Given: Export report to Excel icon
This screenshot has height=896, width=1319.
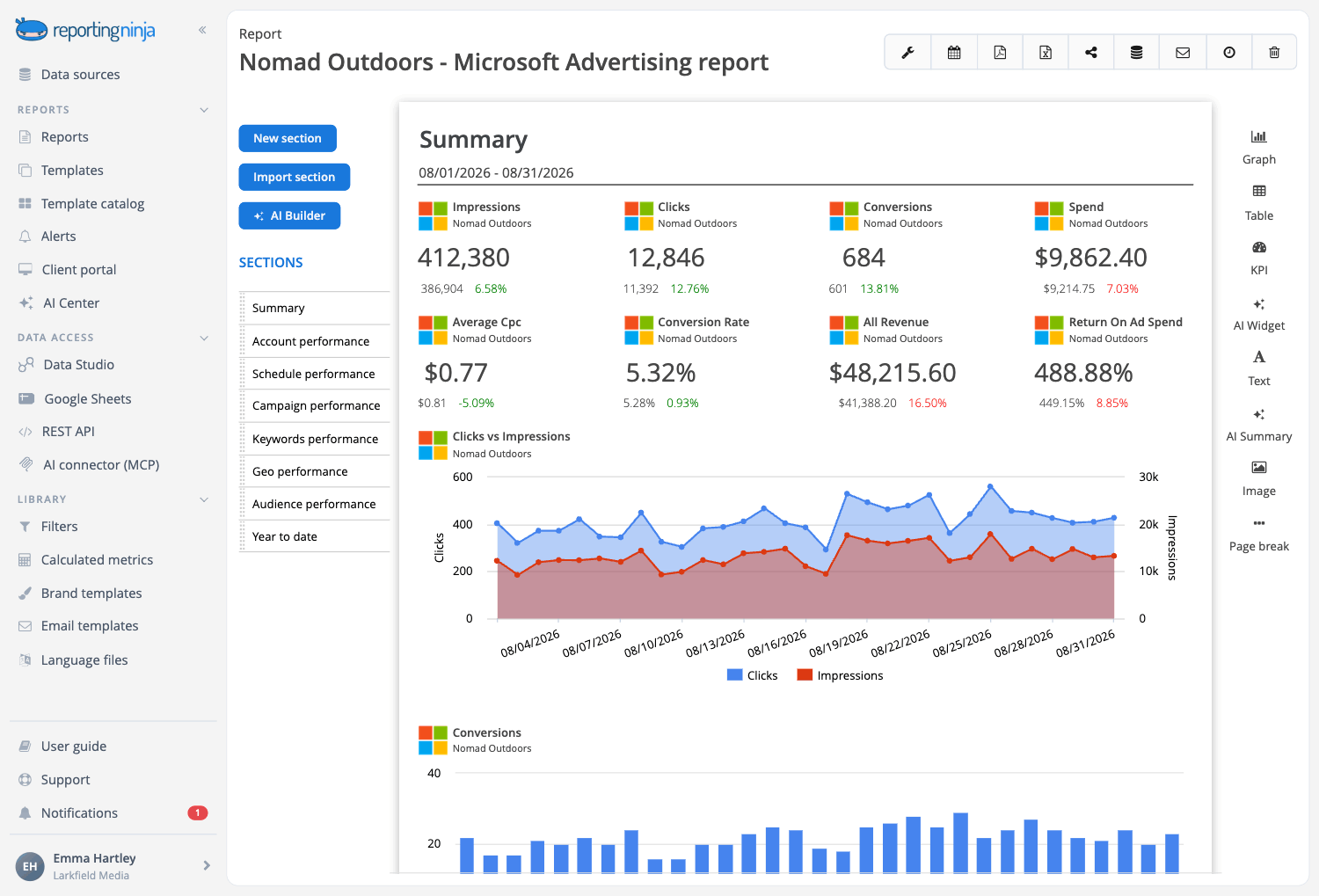Looking at the screenshot, I should (1046, 53).
